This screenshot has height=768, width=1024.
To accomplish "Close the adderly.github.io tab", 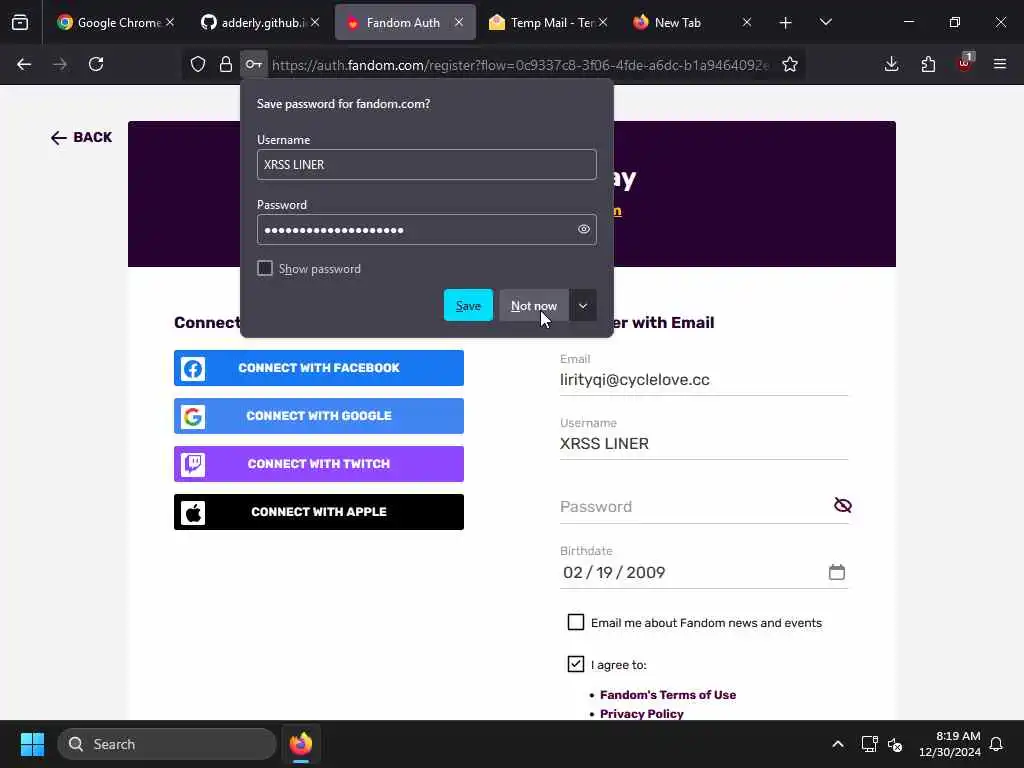I will coord(315,22).
